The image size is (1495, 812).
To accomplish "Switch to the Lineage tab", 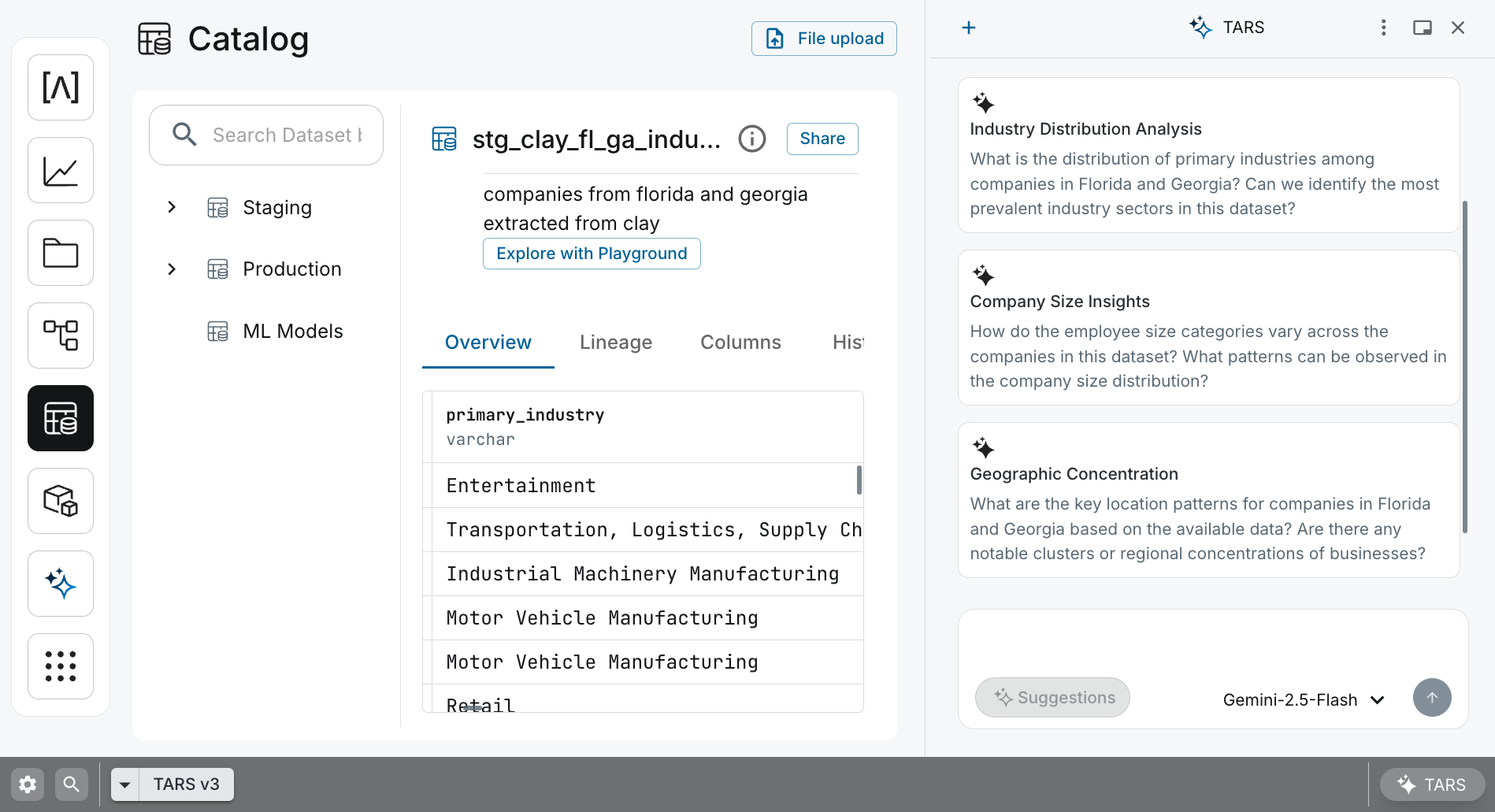I will pyautogui.click(x=615, y=342).
